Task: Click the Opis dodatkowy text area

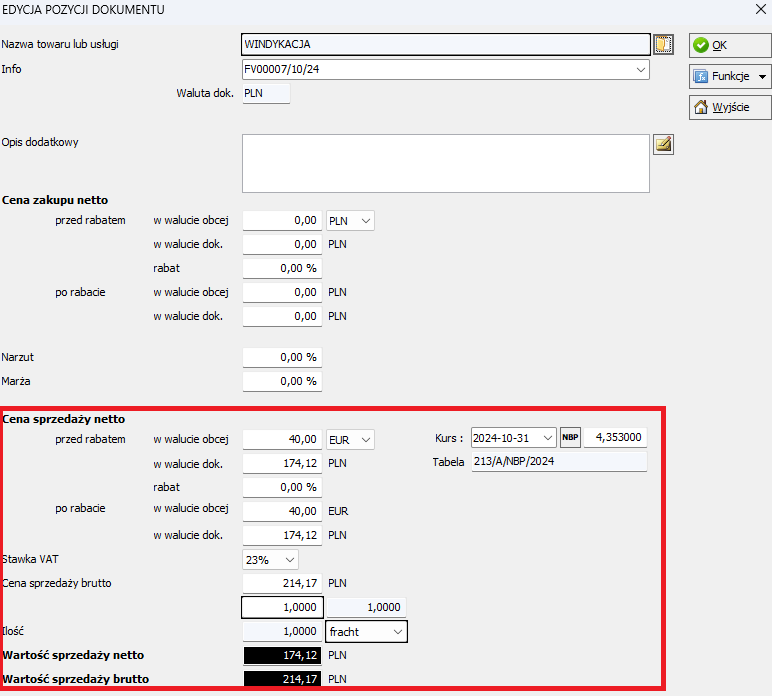Action: [445, 162]
